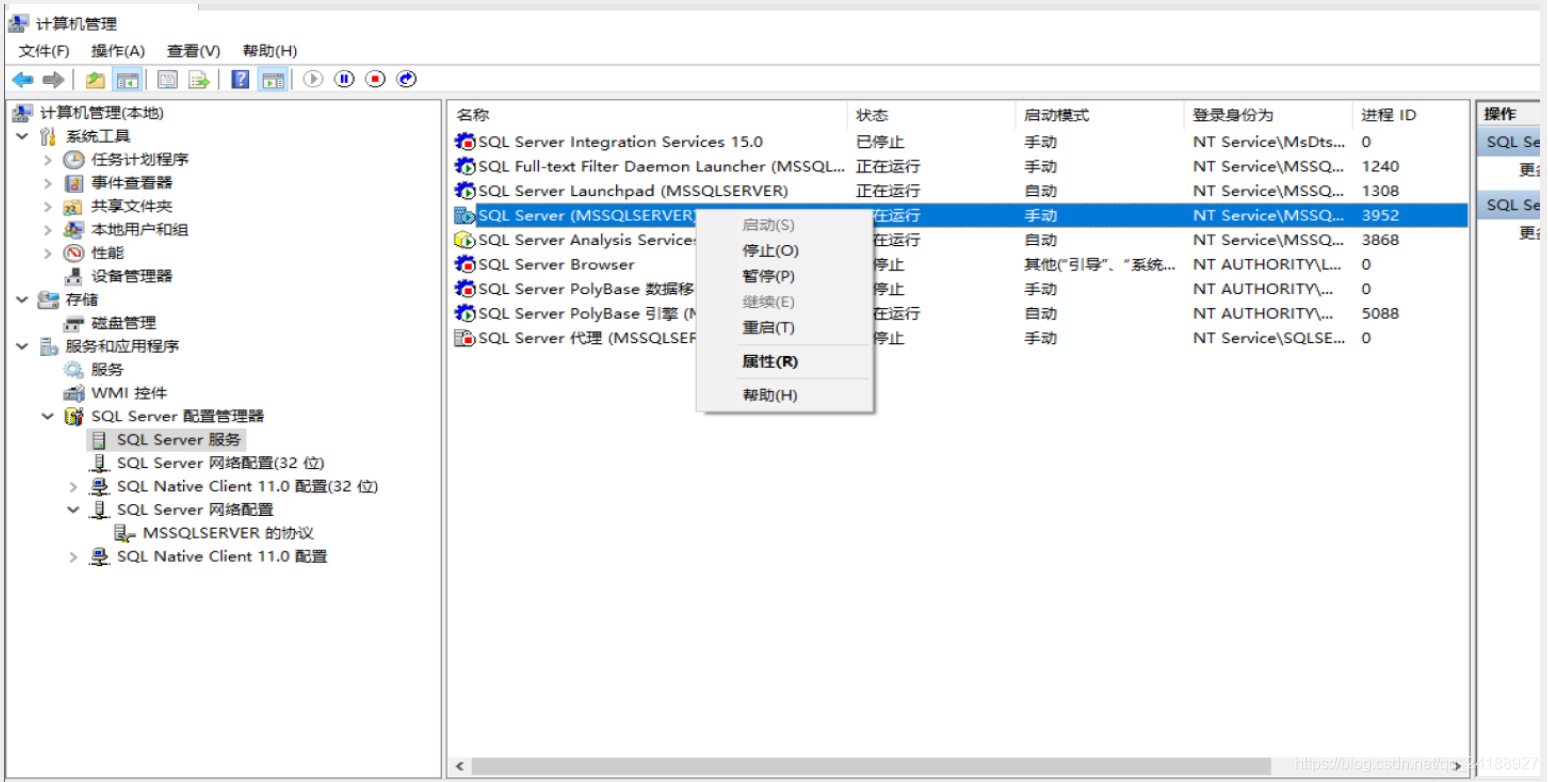1548x782 pixels.
Task: Collapse the 系统工具 tree node
Action: pyautogui.click(x=23, y=136)
